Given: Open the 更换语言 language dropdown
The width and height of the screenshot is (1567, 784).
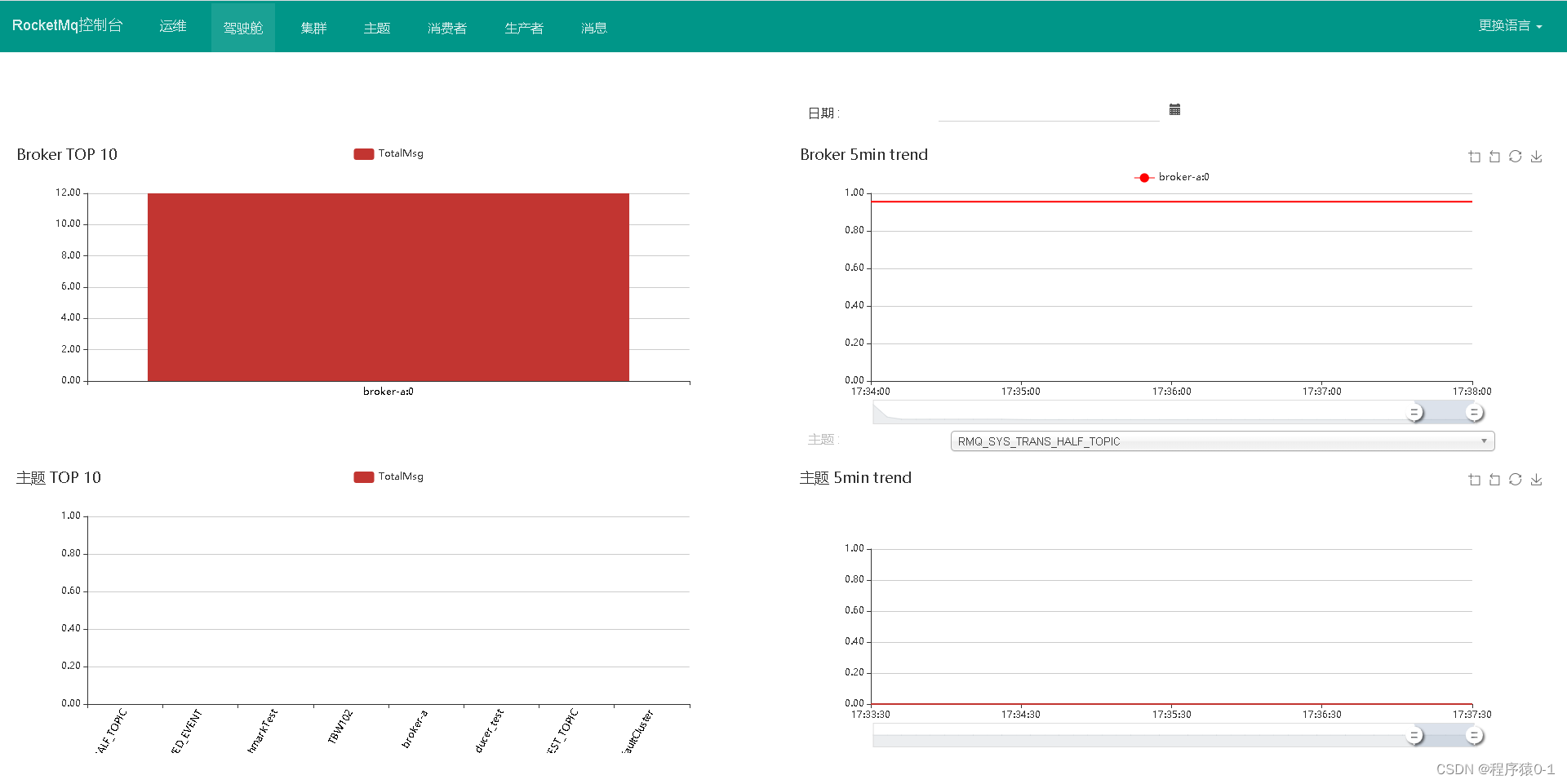Looking at the screenshot, I should point(1510,26).
